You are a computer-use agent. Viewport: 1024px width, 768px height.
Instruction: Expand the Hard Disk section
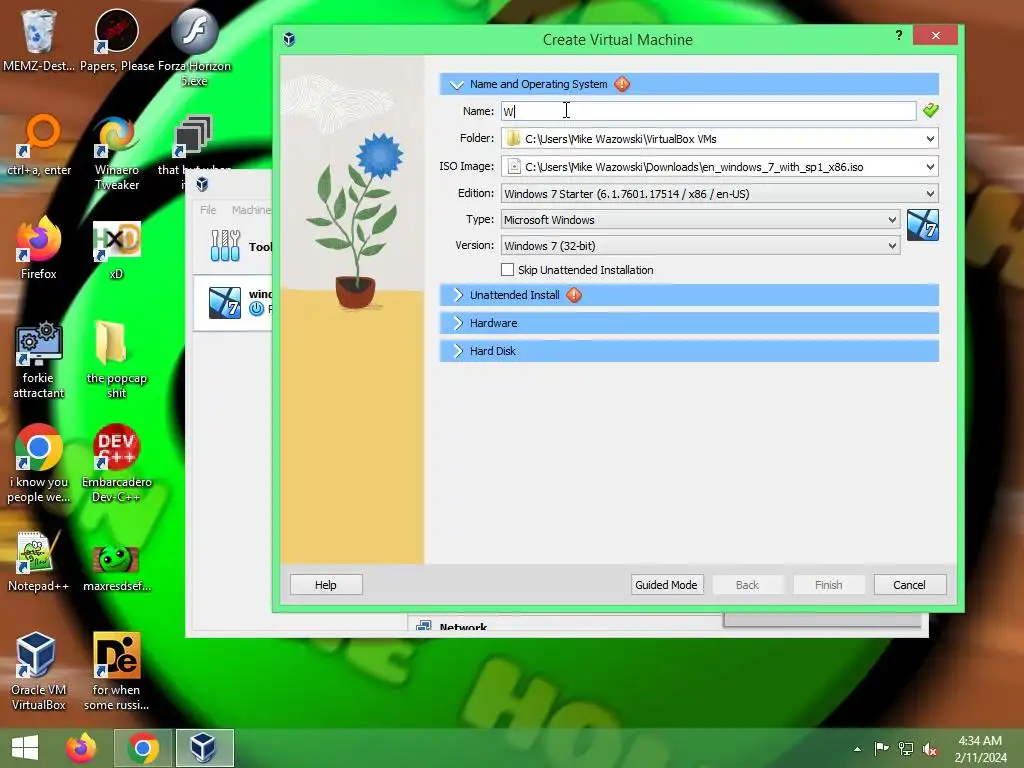click(x=458, y=351)
